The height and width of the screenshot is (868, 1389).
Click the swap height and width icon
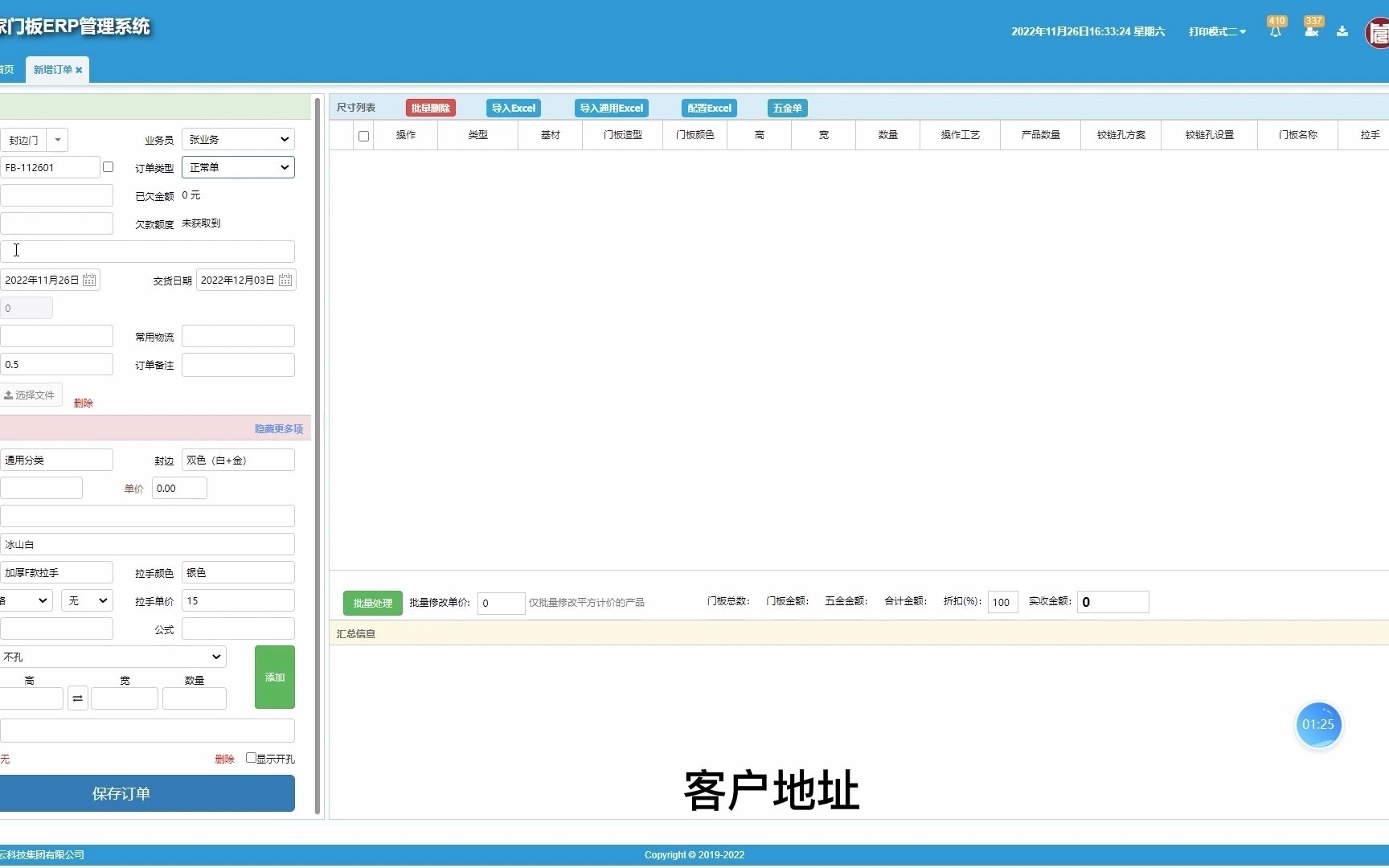[x=77, y=698]
